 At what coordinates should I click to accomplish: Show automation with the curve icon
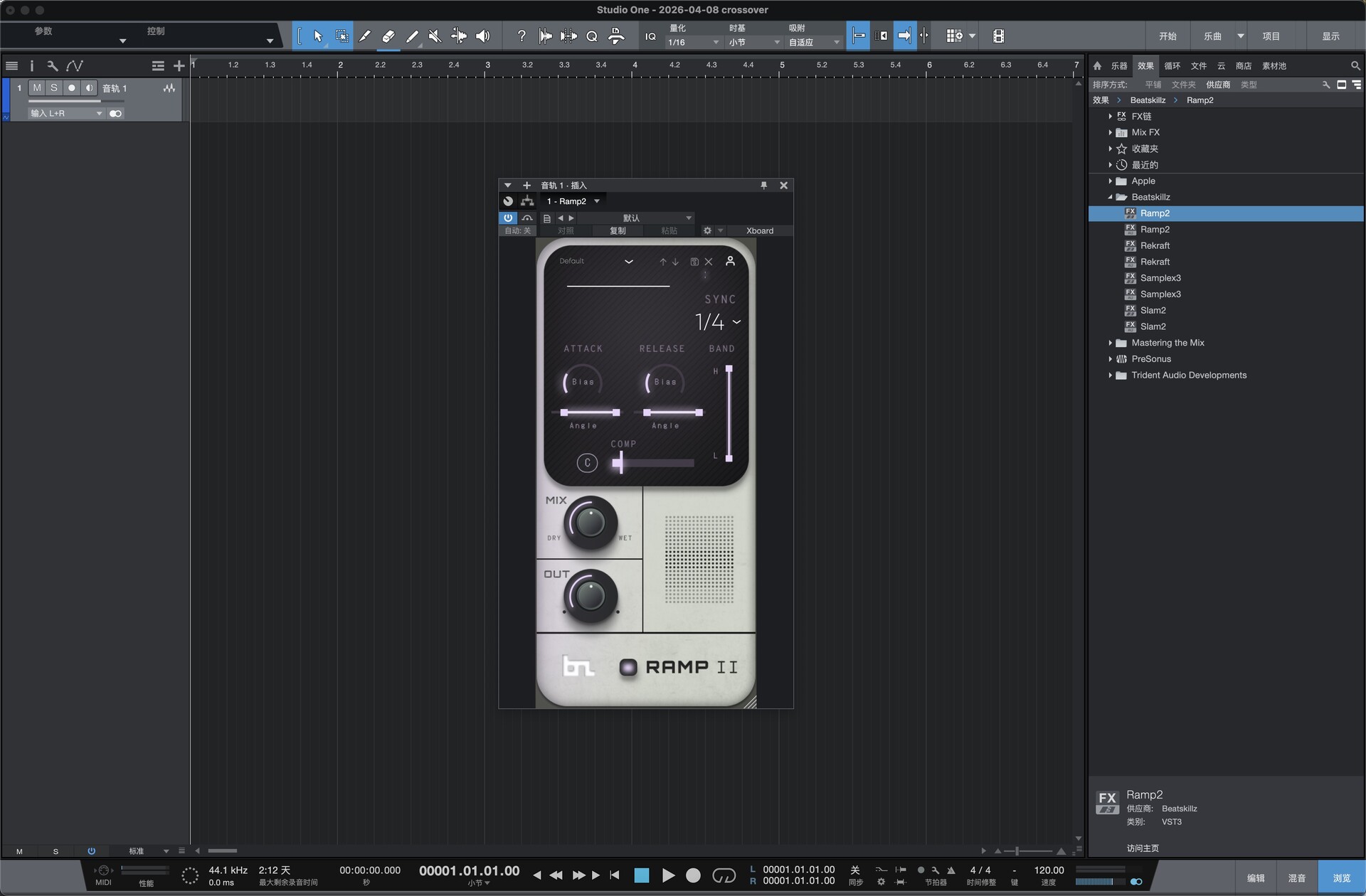(75, 66)
